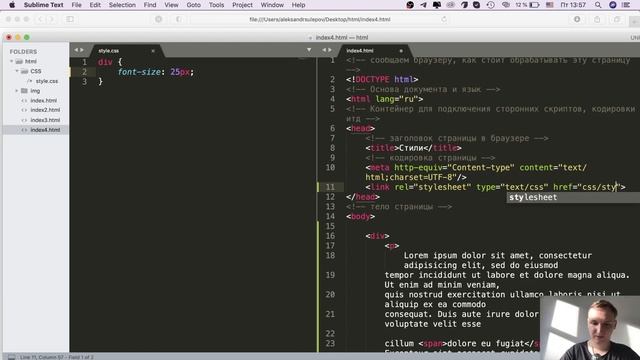Click line number 2 in style.css
This screenshot has width=640, height=360.
tap(84, 72)
